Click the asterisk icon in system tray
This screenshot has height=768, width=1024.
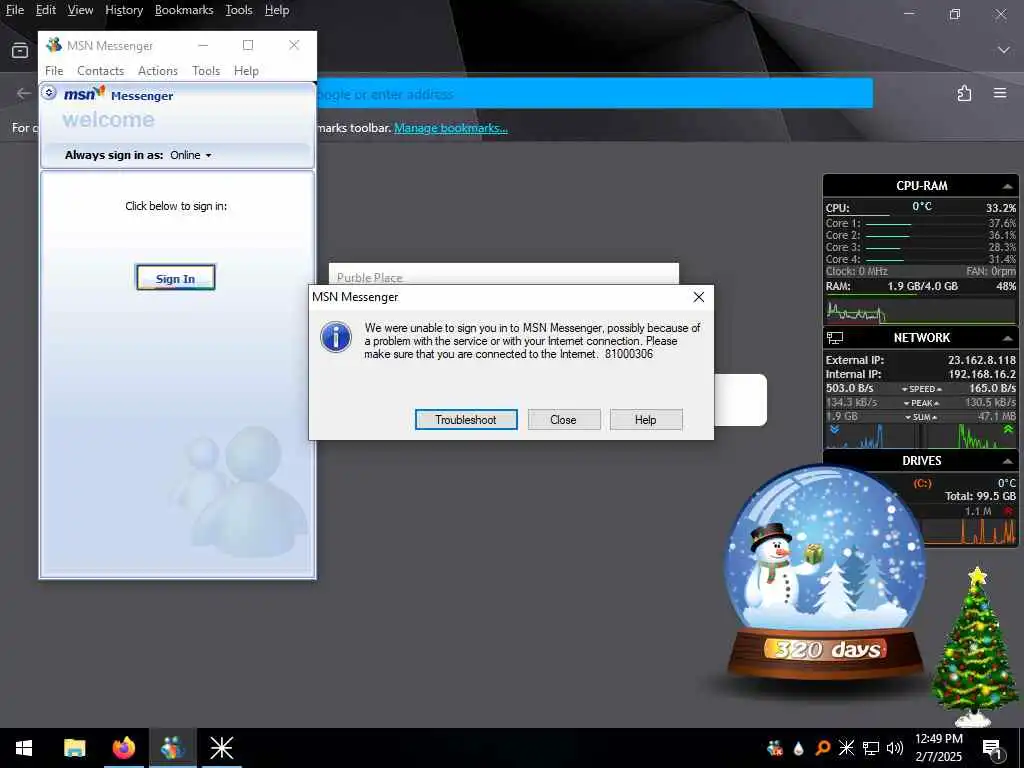pos(846,748)
